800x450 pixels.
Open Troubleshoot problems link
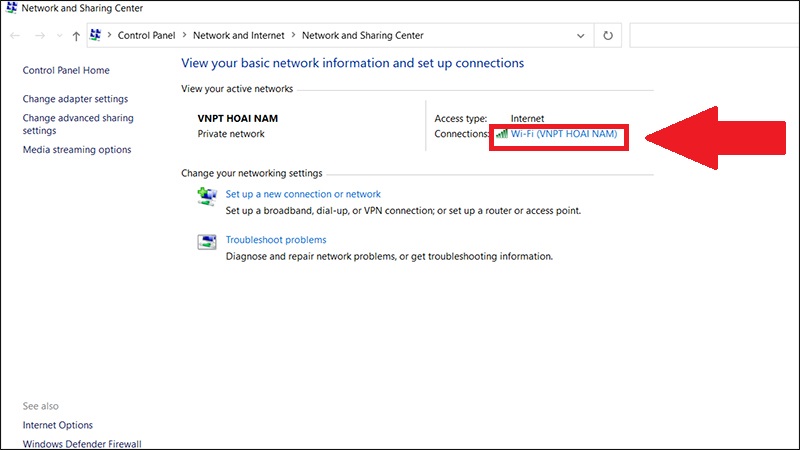tap(276, 240)
